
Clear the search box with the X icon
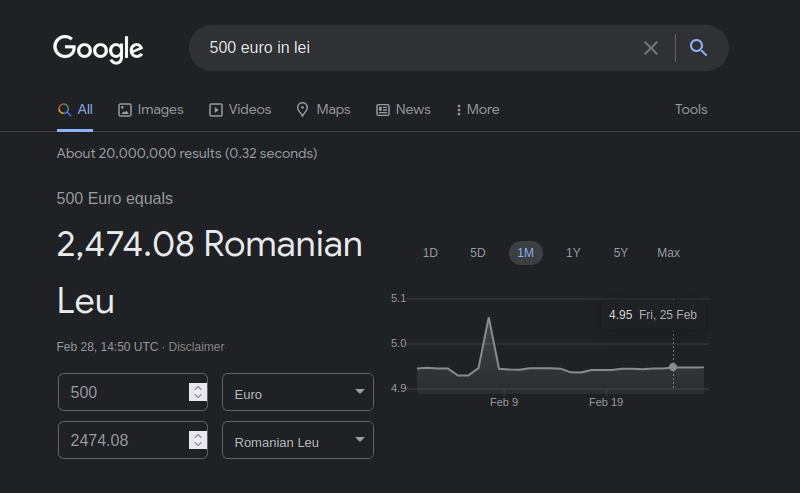pyautogui.click(x=651, y=48)
